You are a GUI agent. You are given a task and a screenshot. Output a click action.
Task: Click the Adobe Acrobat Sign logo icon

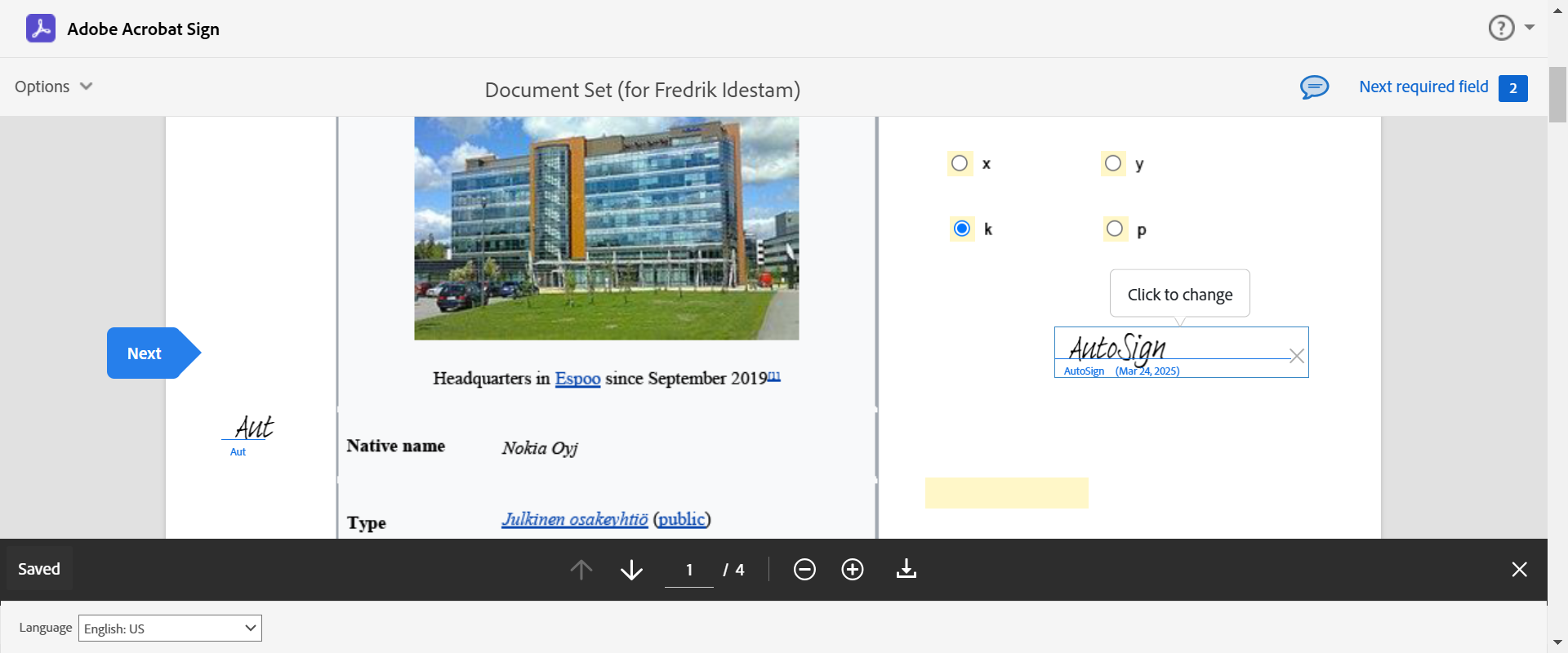(41, 29)
